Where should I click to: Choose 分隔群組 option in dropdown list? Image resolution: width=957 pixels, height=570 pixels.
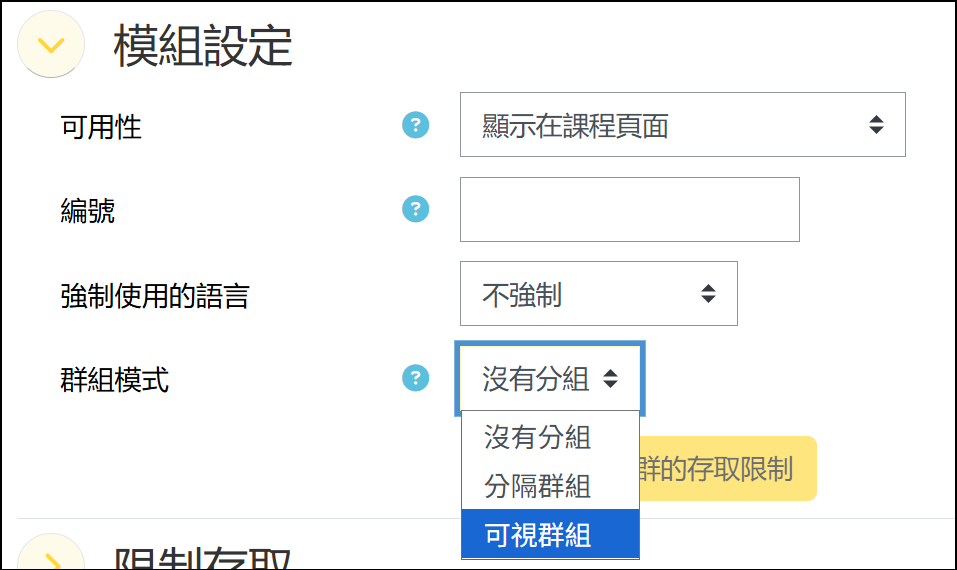pyautogui.click(x=551, y=486)
